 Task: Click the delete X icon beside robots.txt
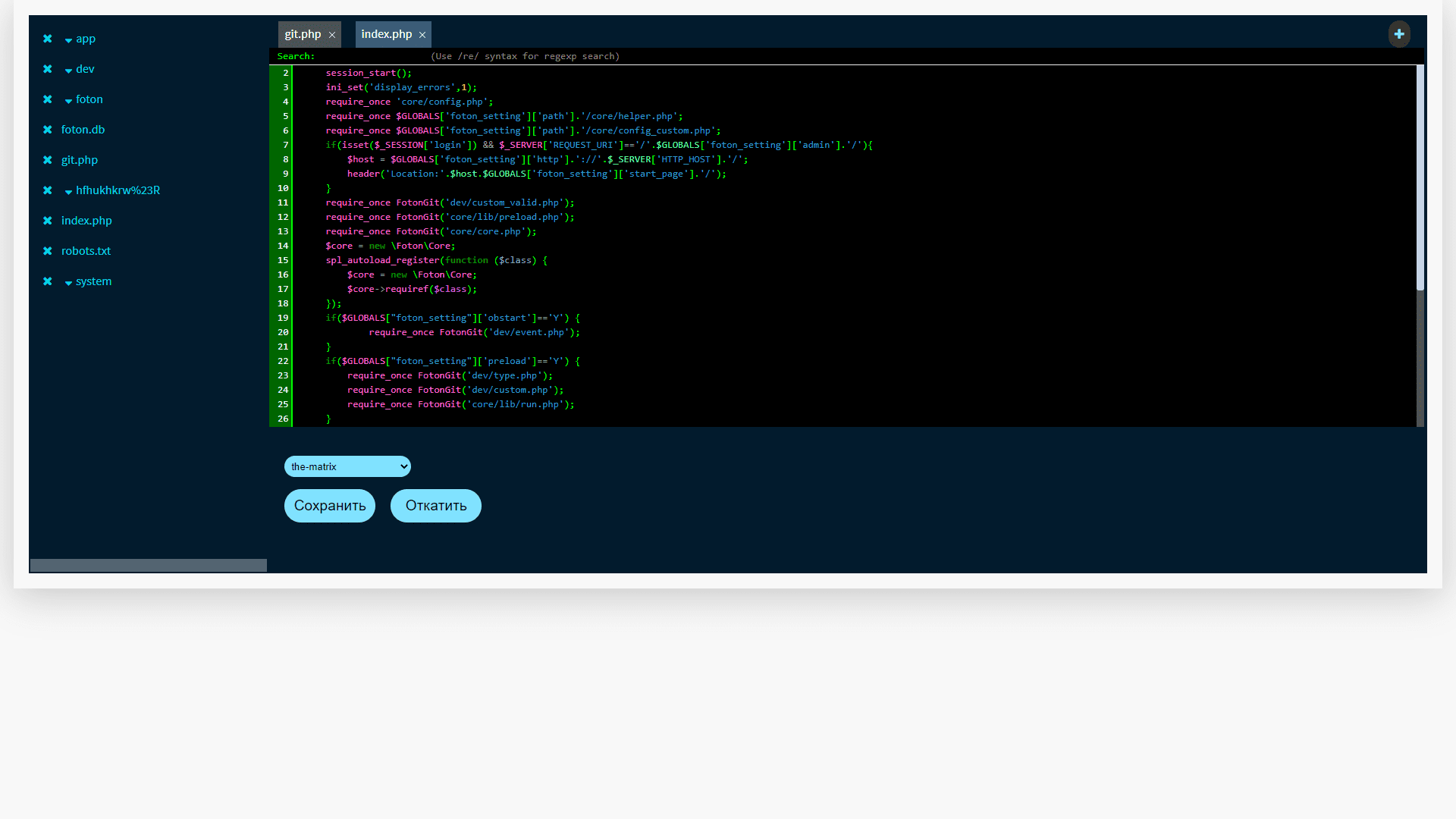click(x=48, y=251)
